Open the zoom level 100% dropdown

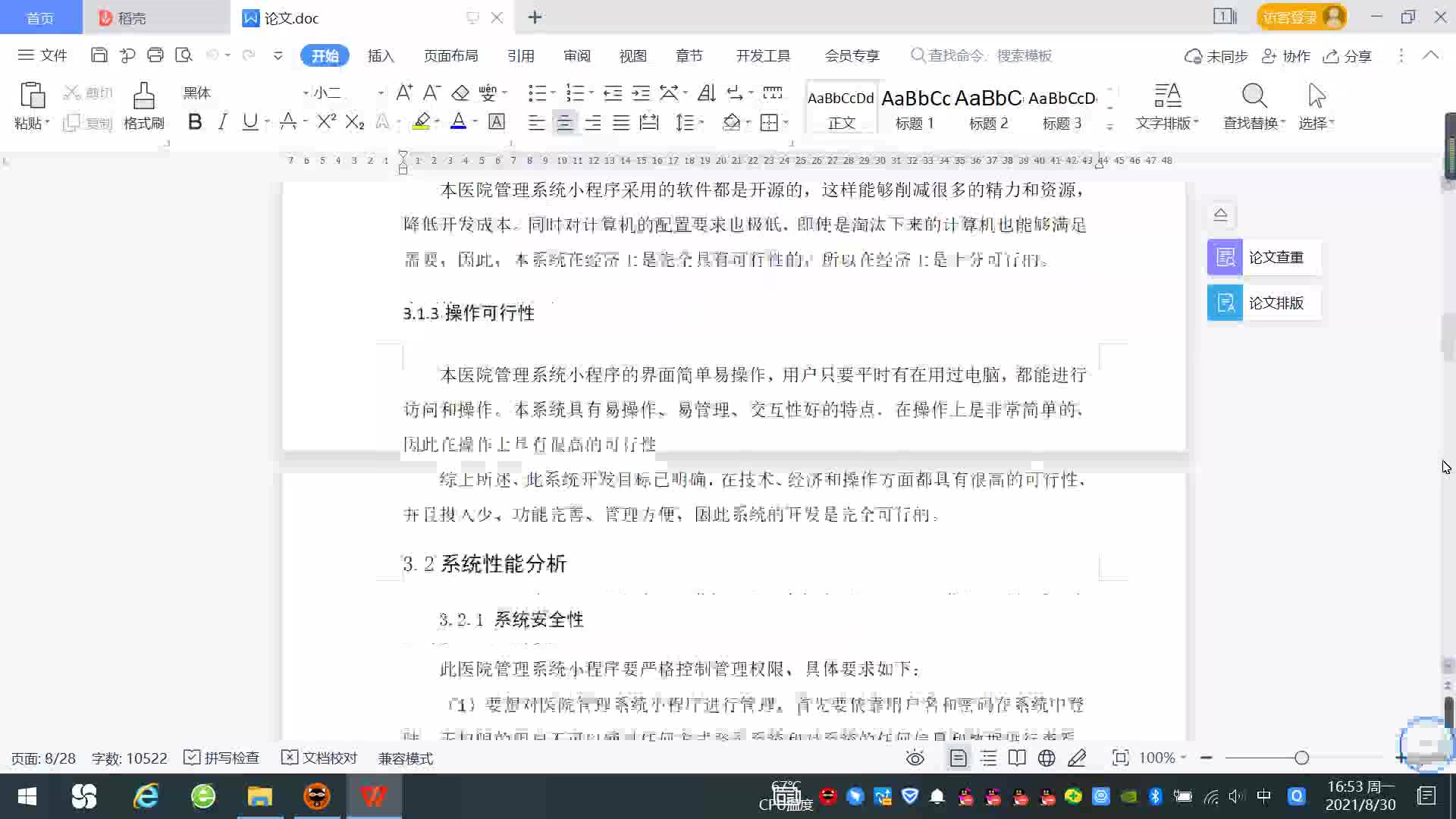[1163, 758]
